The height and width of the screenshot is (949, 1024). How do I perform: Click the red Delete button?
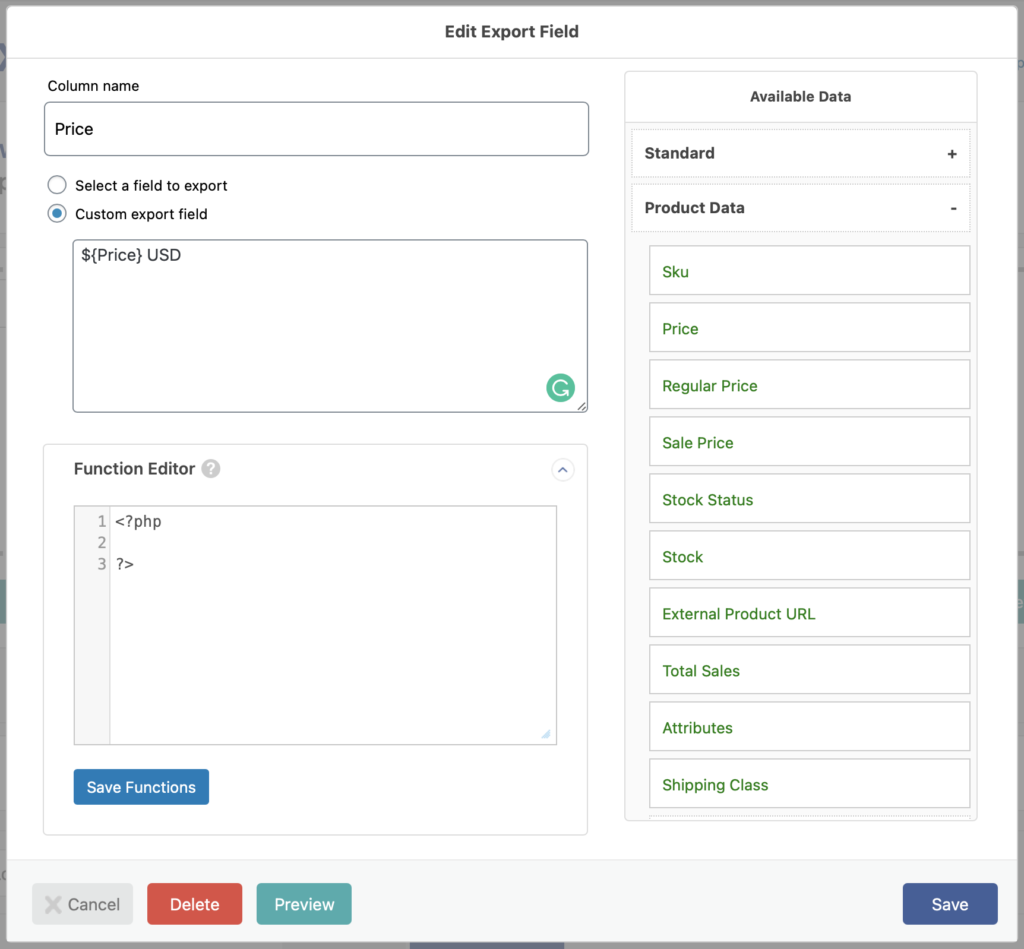(x=194, y=904)
